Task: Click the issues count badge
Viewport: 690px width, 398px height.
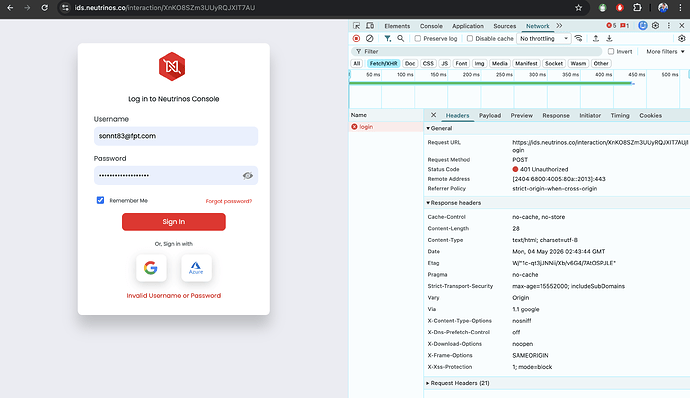Action: click(x=625, y=26)
